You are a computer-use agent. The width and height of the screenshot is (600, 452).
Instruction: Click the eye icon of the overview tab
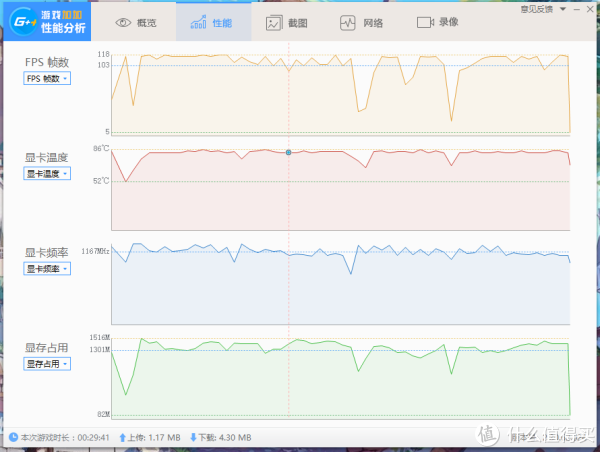123,23
